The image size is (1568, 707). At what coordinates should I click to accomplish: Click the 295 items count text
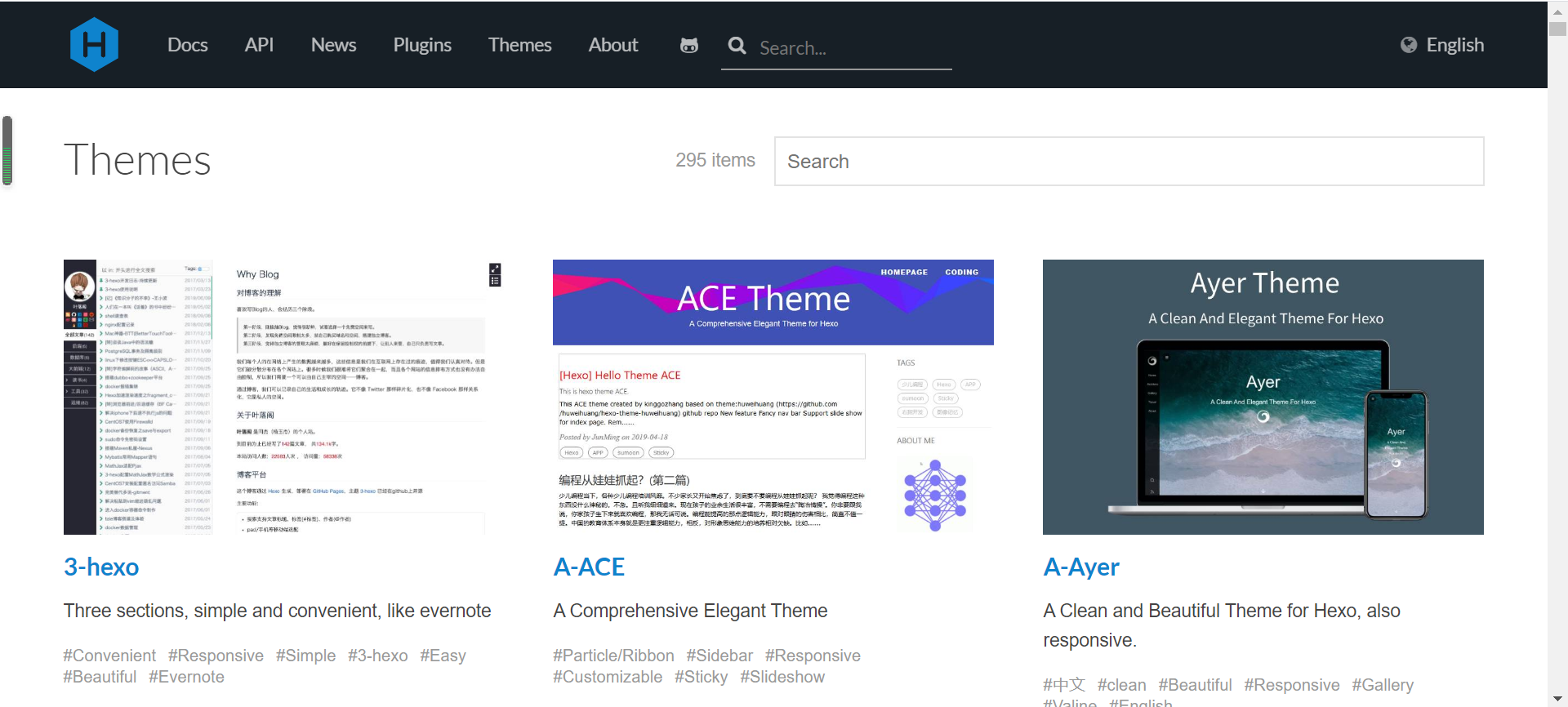click(715, 160)
